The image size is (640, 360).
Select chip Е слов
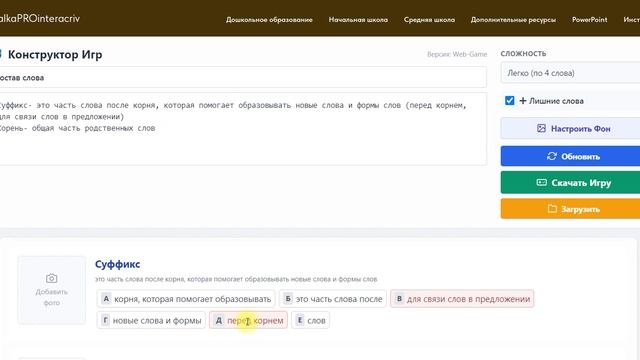click(x=311, y=320)
